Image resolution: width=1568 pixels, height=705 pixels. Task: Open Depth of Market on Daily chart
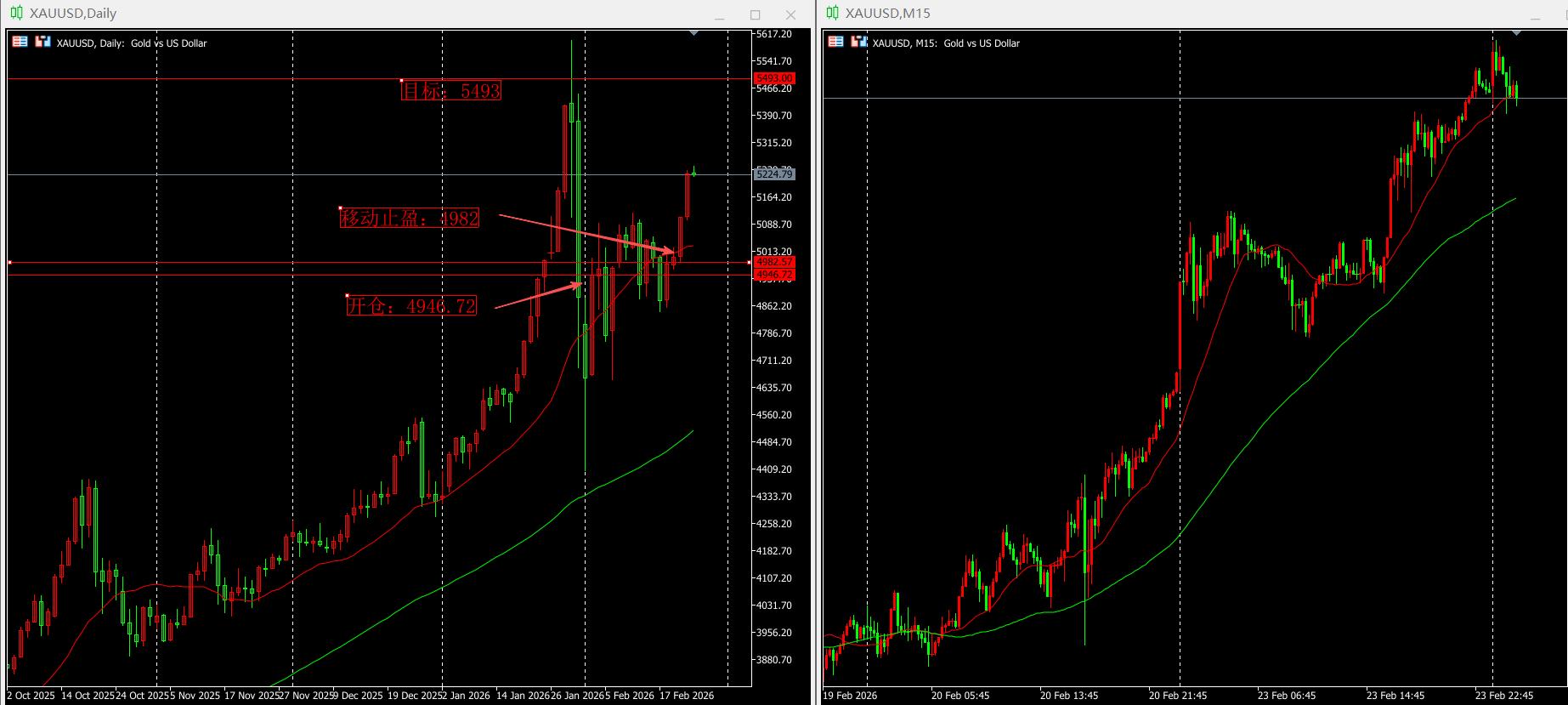click(42, 42)
